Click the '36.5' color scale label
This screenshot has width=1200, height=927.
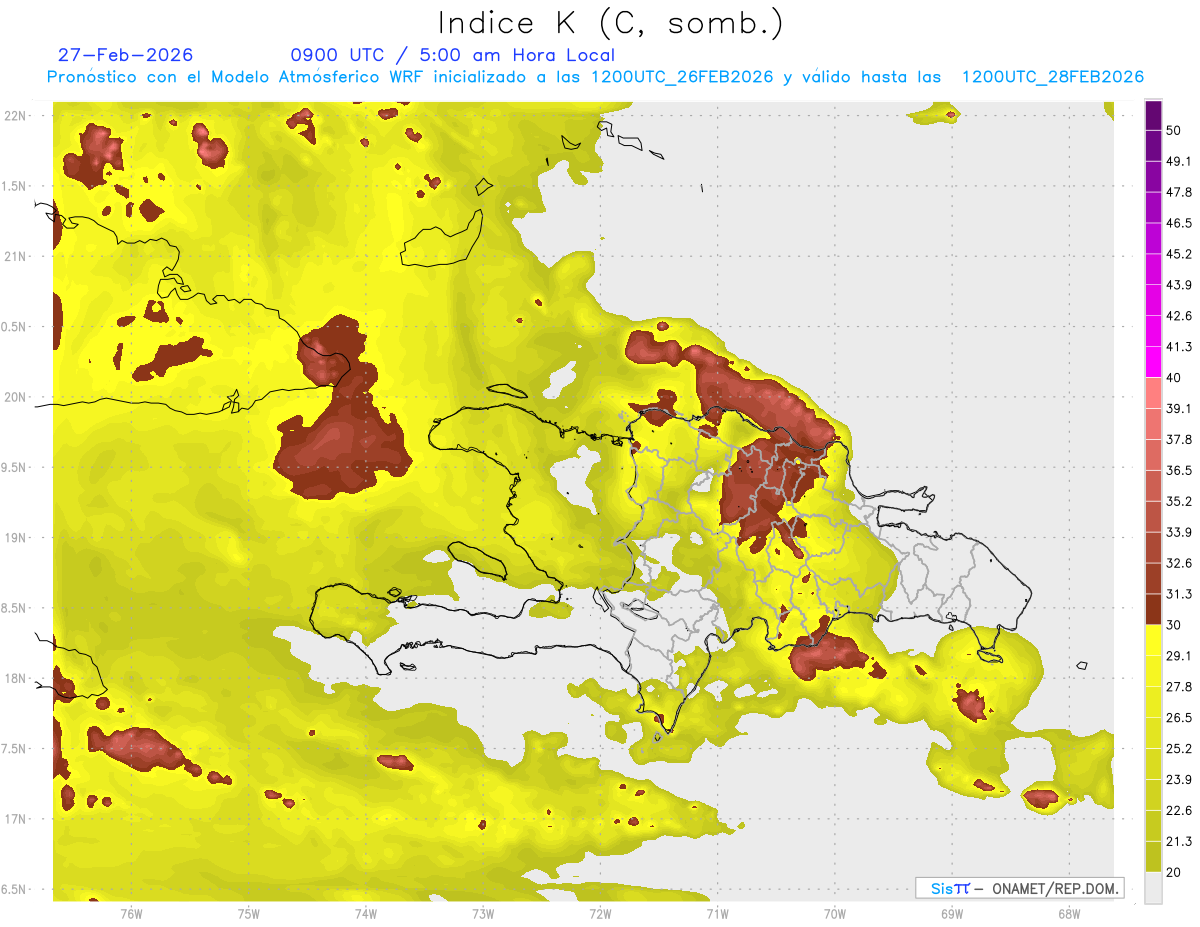pos(1179,470)
